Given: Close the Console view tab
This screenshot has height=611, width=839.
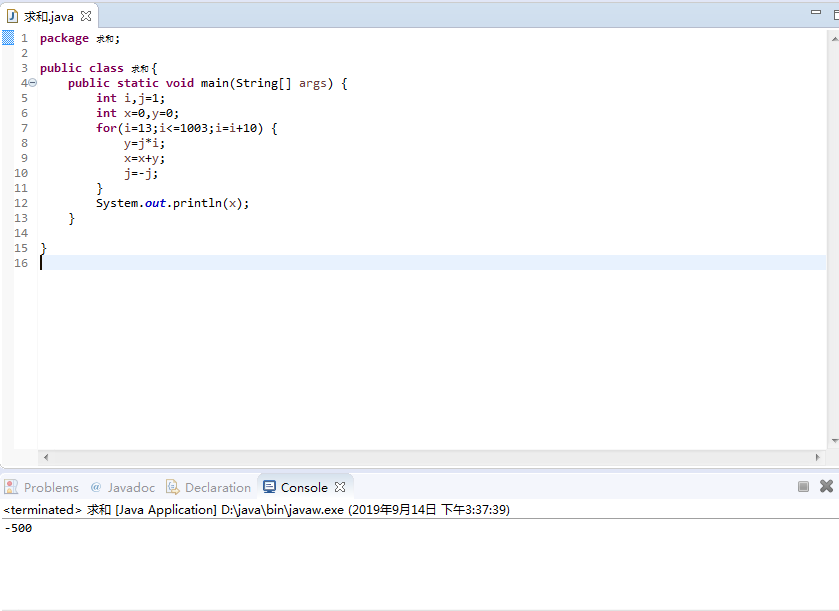Looking at the screenshot, I should [340, 487].
